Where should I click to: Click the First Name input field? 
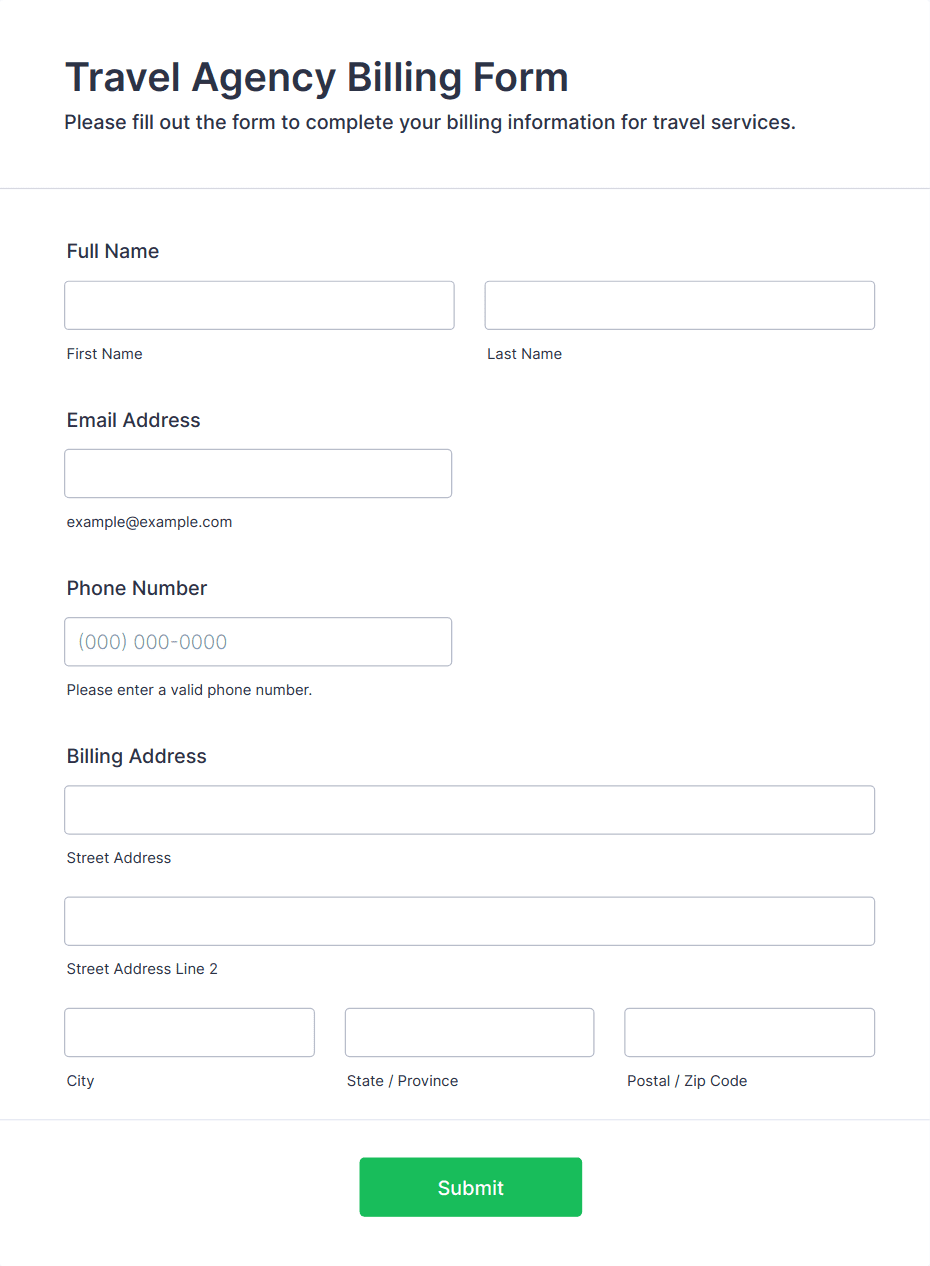pos(259,305)
